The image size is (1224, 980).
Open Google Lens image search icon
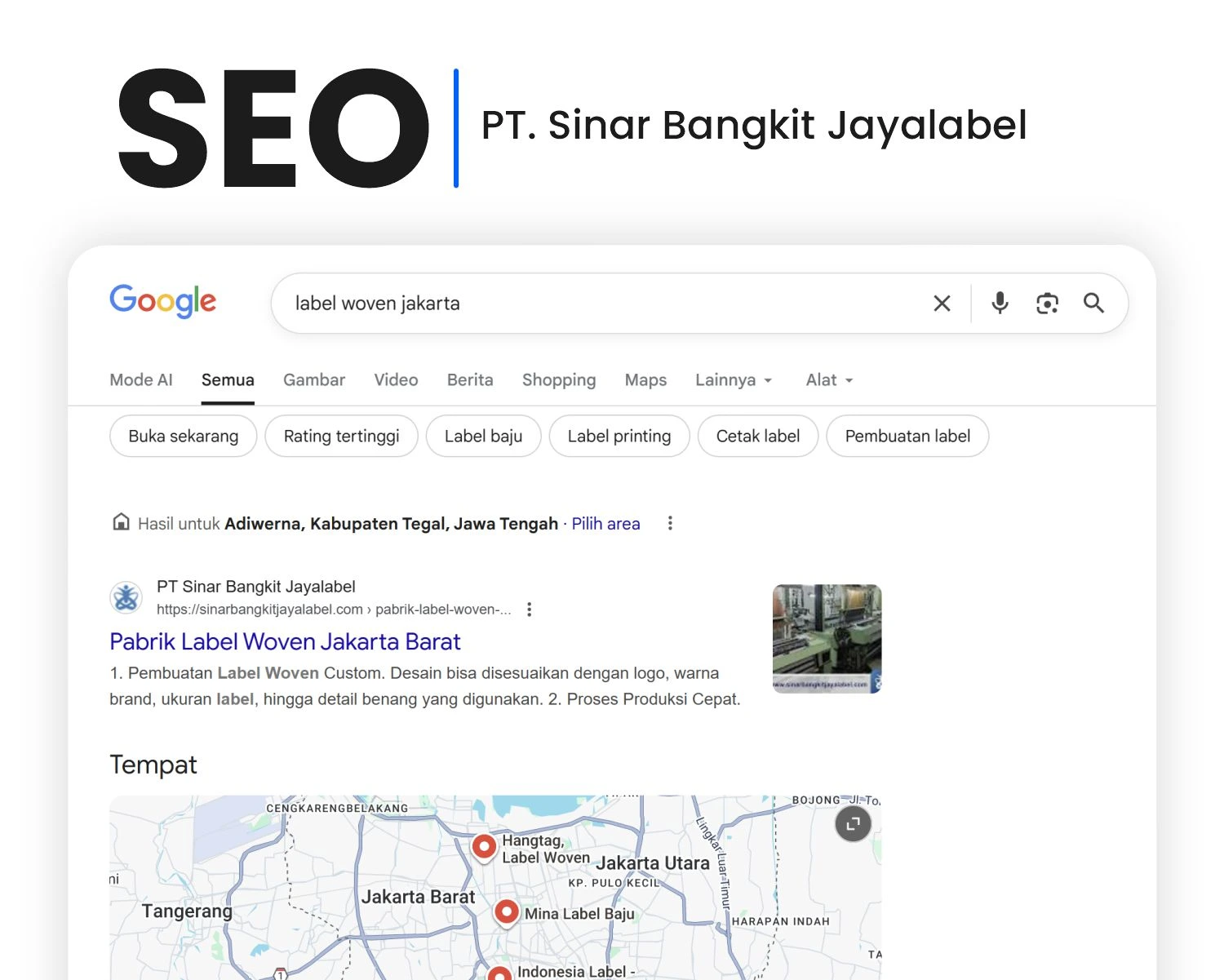click(1047, 304)
